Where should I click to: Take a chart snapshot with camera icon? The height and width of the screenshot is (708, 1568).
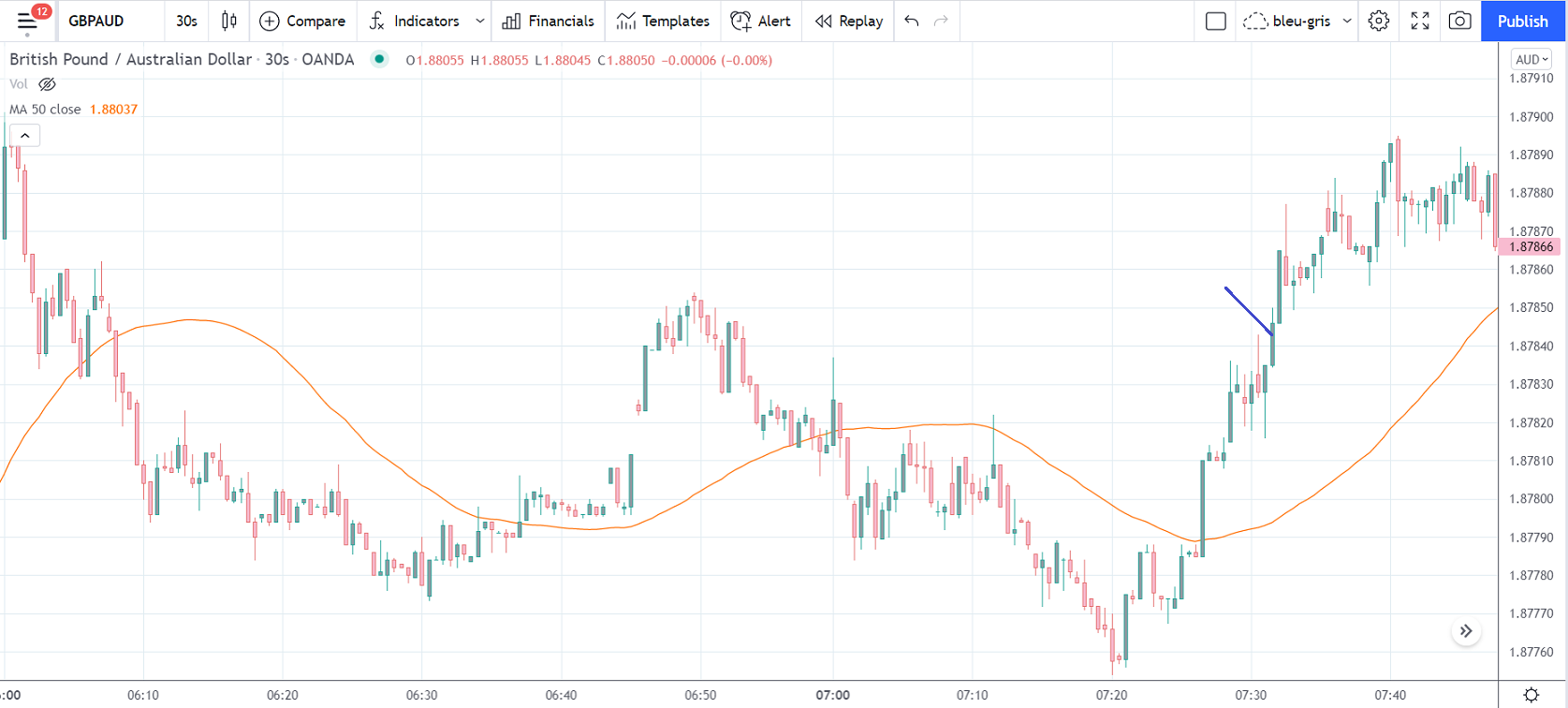click(1459, 21)
